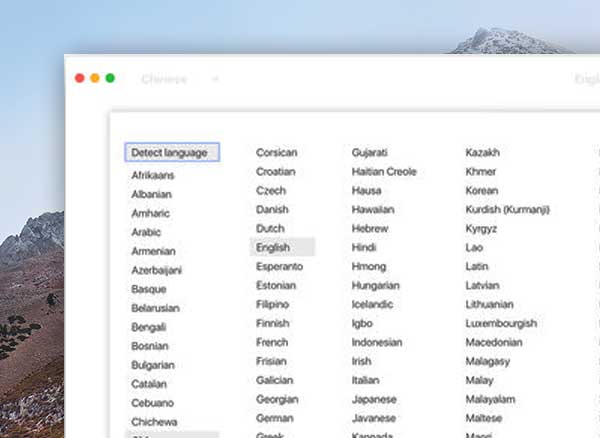Pick Armenian in the list
The height and width of the screenshot is (438, 600).
[153, 251]
